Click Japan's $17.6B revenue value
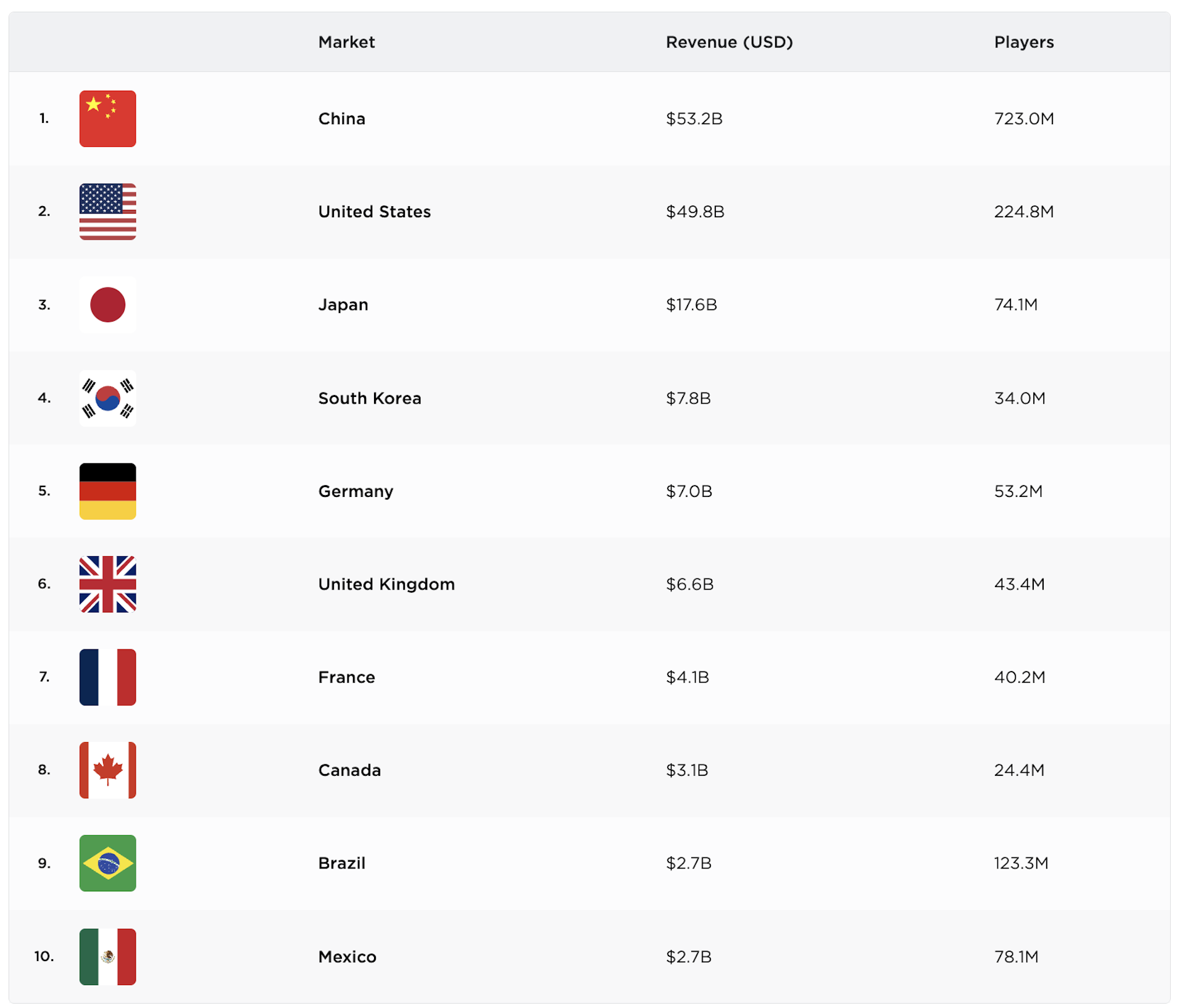 (691, 305)
